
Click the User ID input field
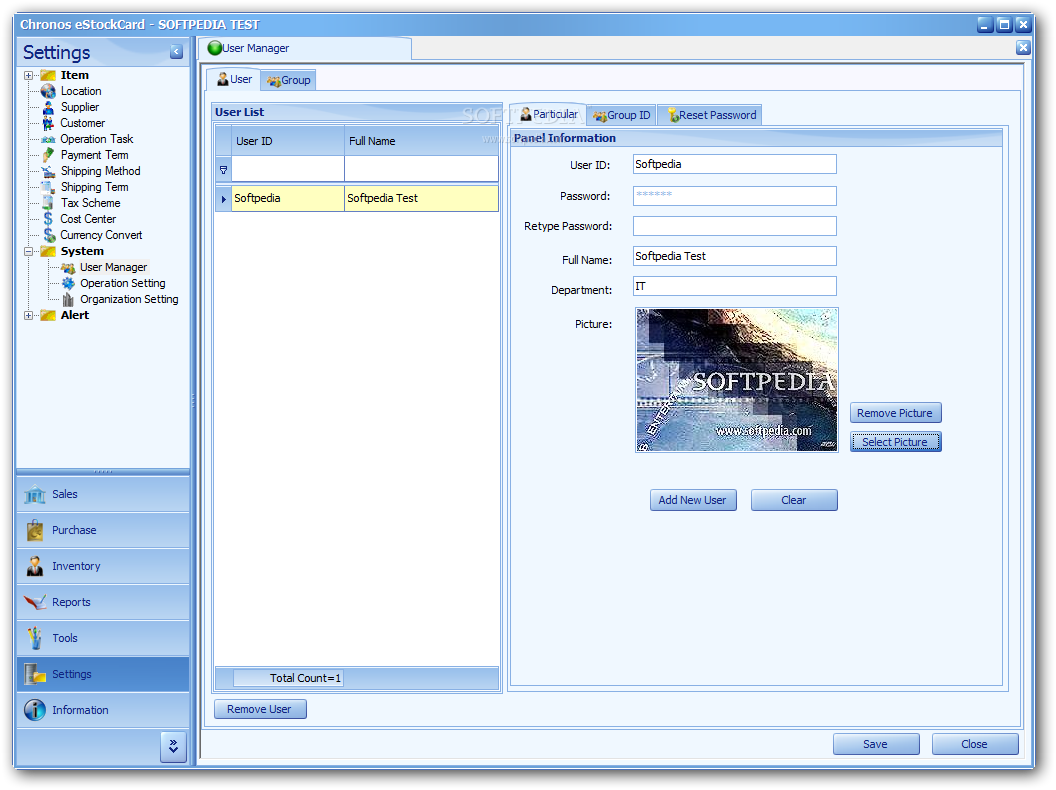pos(734,164)
